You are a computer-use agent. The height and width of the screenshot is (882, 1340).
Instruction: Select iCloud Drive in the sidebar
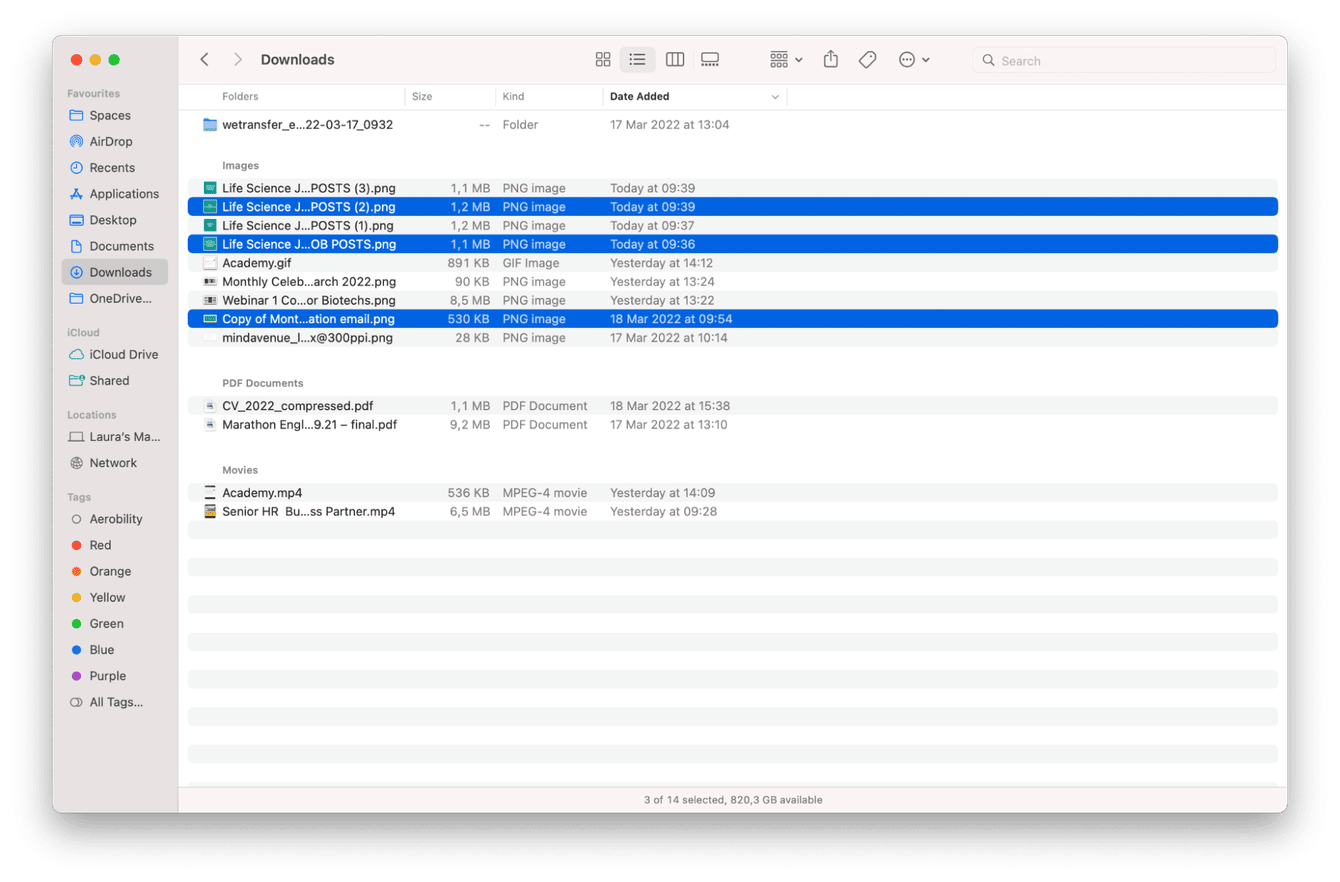(119, 354)
